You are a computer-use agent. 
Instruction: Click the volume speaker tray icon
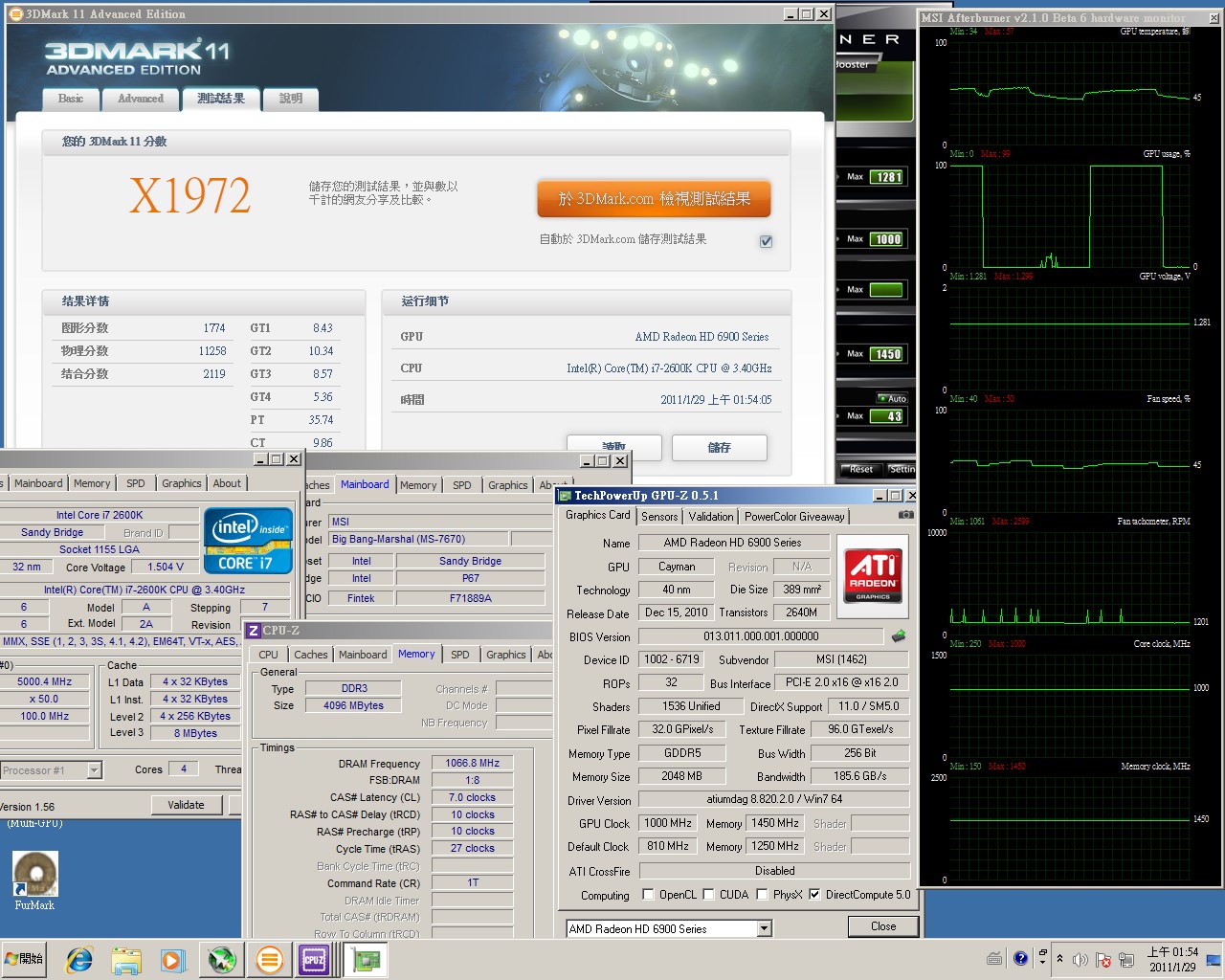[1080, 959]
